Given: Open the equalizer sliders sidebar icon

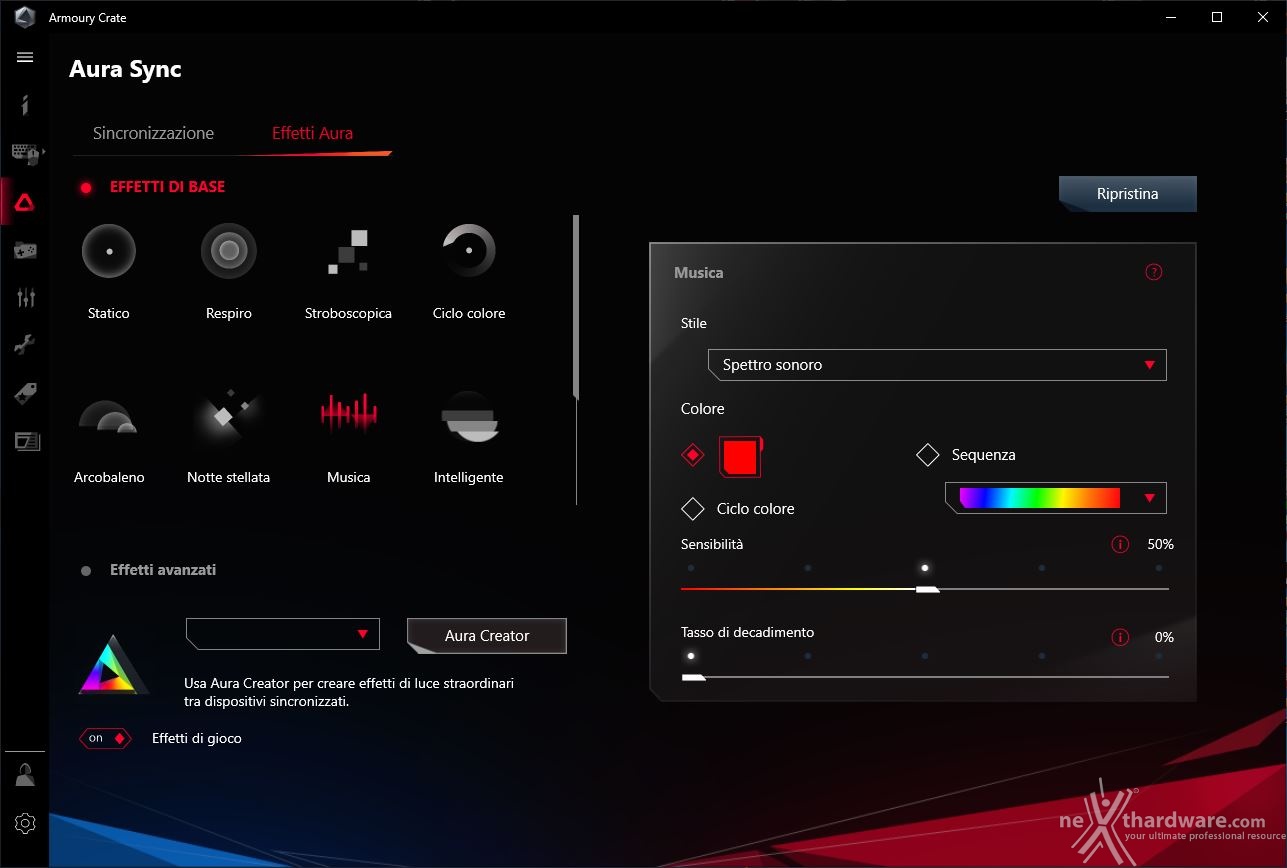Looking at the screenshot, I should click(x=25, y=297).
